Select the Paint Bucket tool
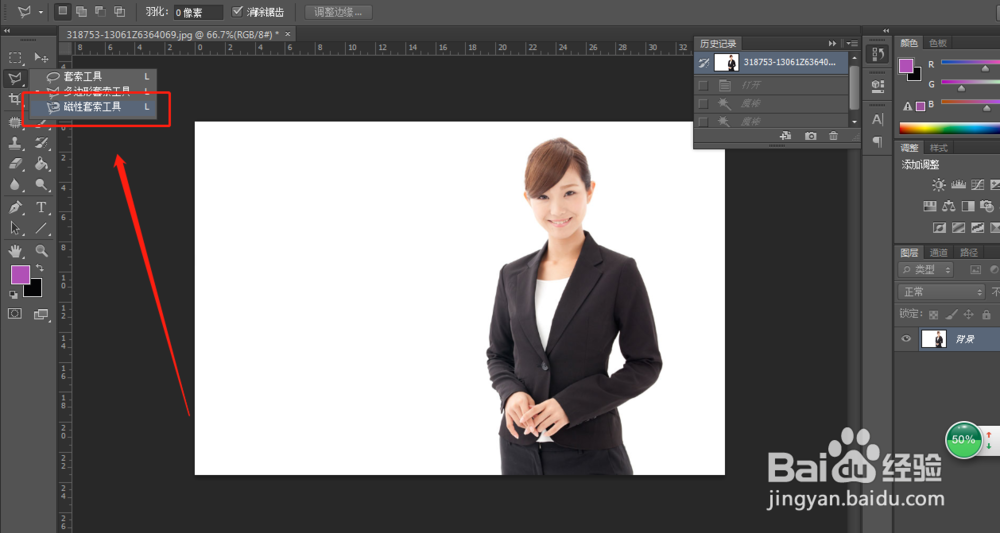Viewport: 1000px width, 533px height. [41, 164]
